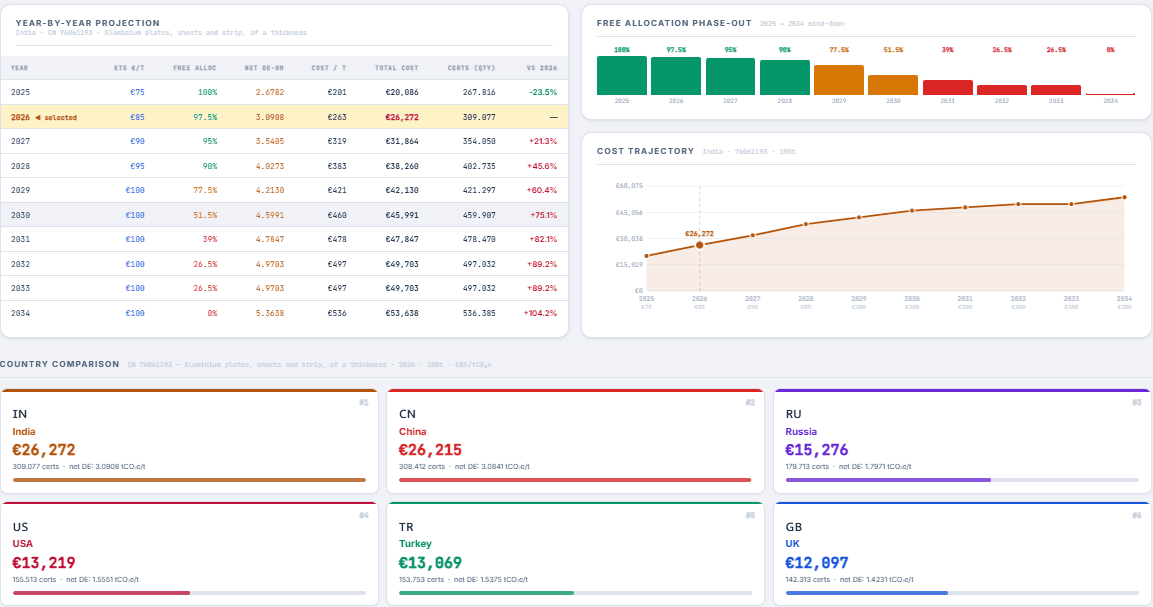Choose the 2034 row in the table

pyautogui.click(x=284, y=313)
